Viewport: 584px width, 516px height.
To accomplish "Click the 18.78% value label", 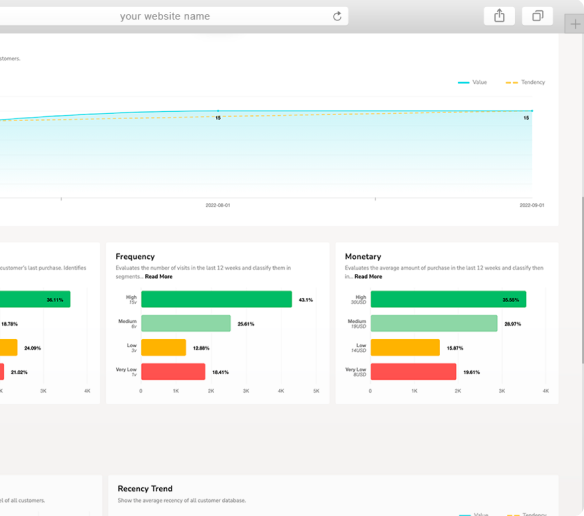I will coord(9,324).
